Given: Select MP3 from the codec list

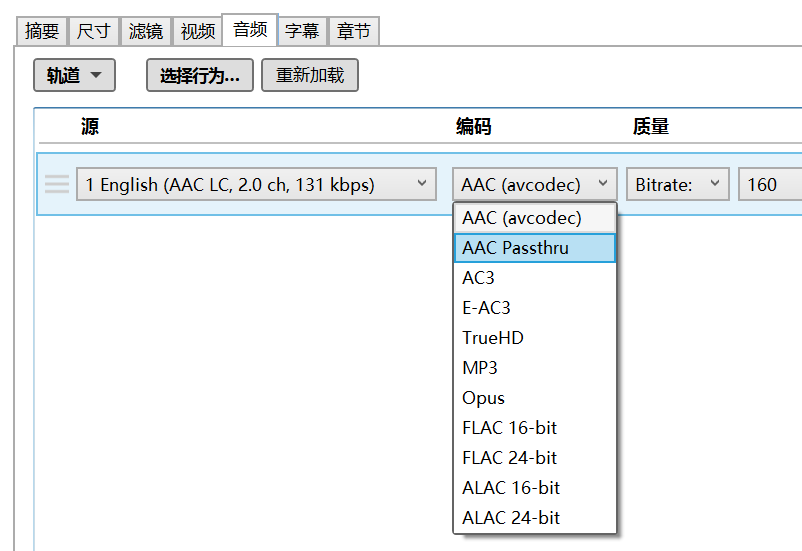Looking at the screenshot, I should (x=534, y=368).
